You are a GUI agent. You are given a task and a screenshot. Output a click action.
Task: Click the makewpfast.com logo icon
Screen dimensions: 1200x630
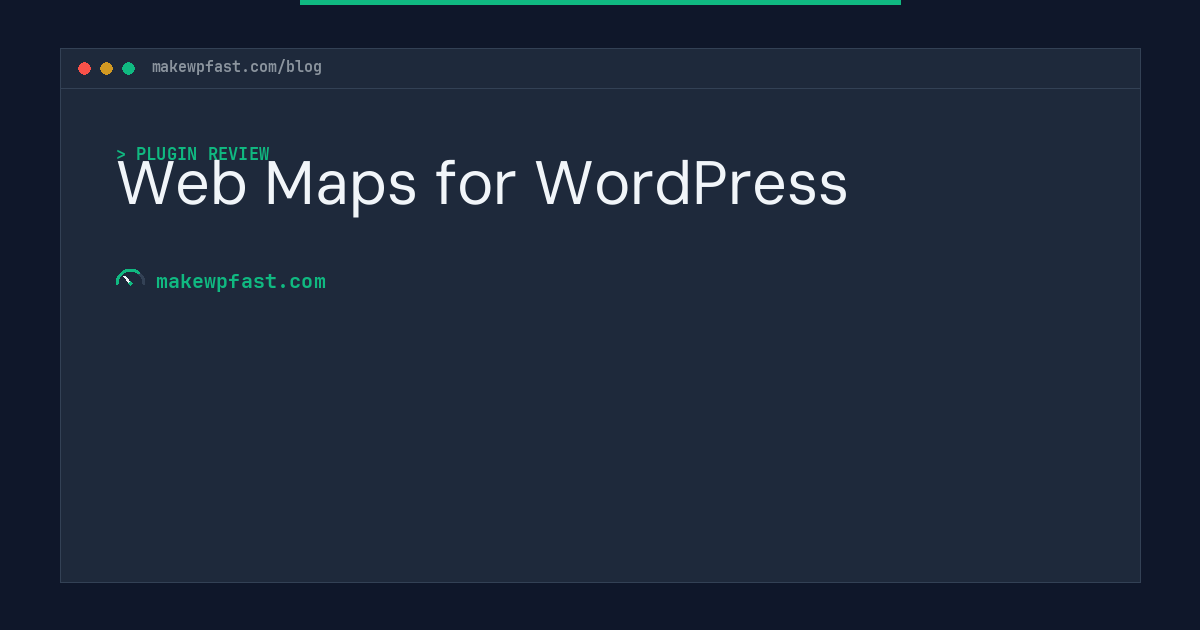130,278
